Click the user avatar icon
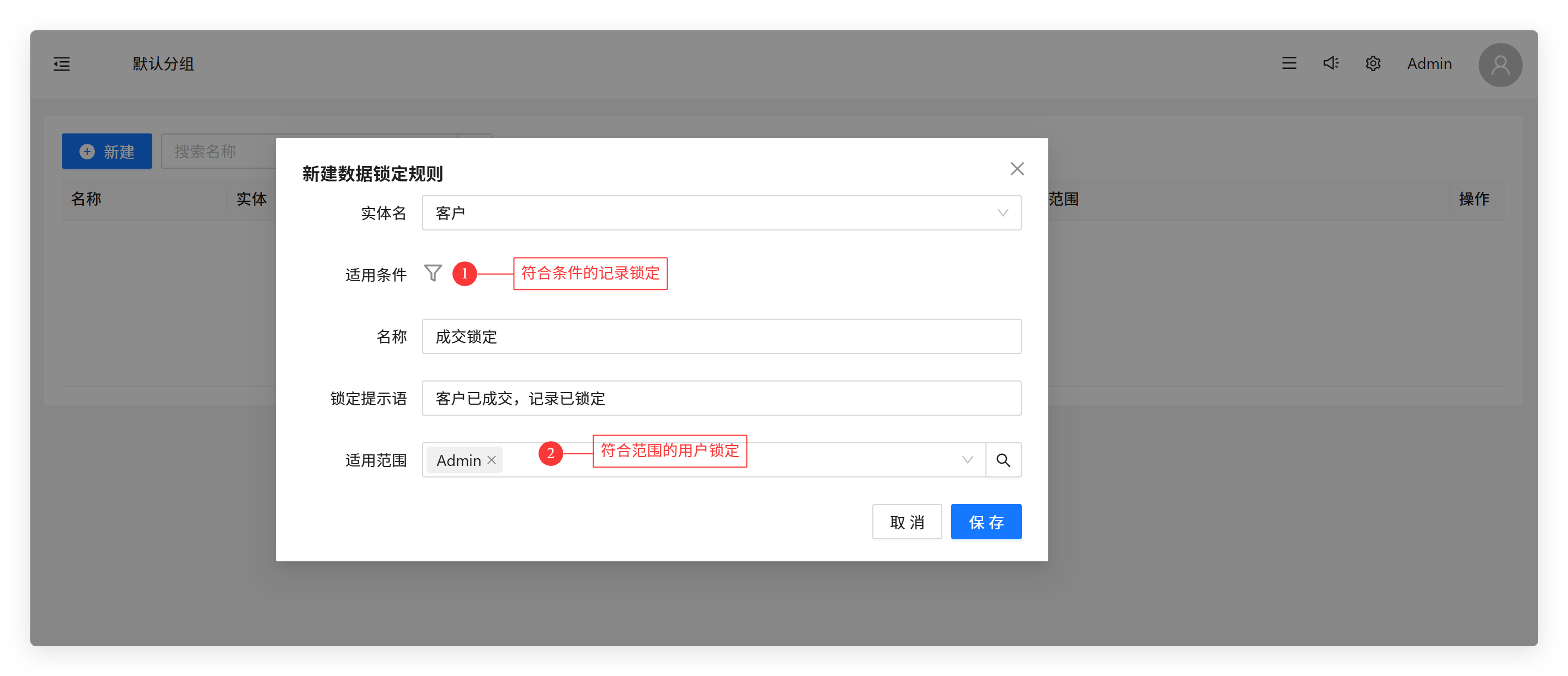This screenshot has height=676, width=1568. pos(1500,65)
